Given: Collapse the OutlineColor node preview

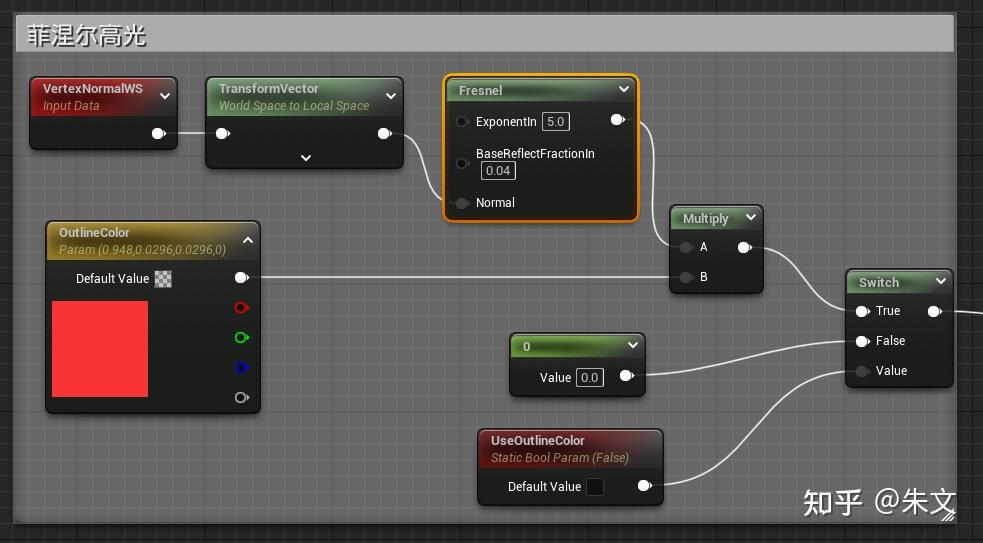Looking at the screenshot, I should (248, 240).
